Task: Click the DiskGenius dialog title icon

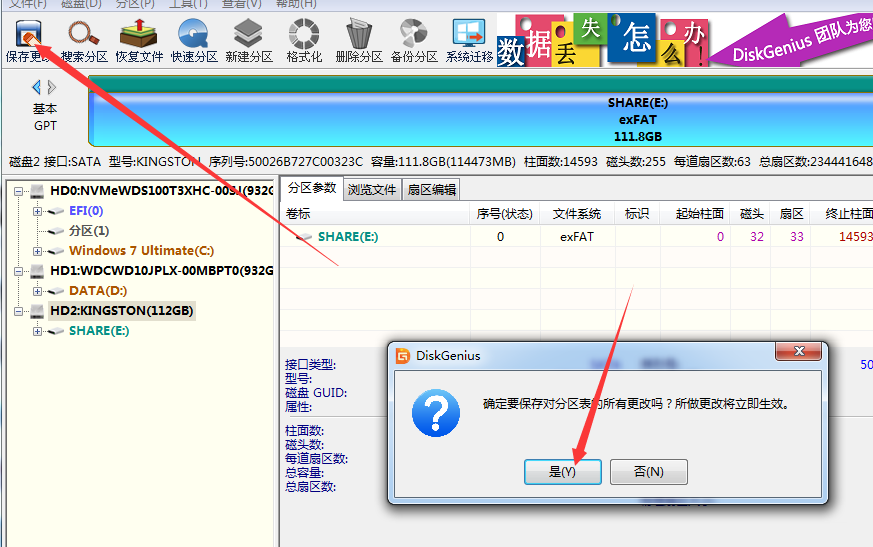Action: pyautogui.click(x=403, y=356)
